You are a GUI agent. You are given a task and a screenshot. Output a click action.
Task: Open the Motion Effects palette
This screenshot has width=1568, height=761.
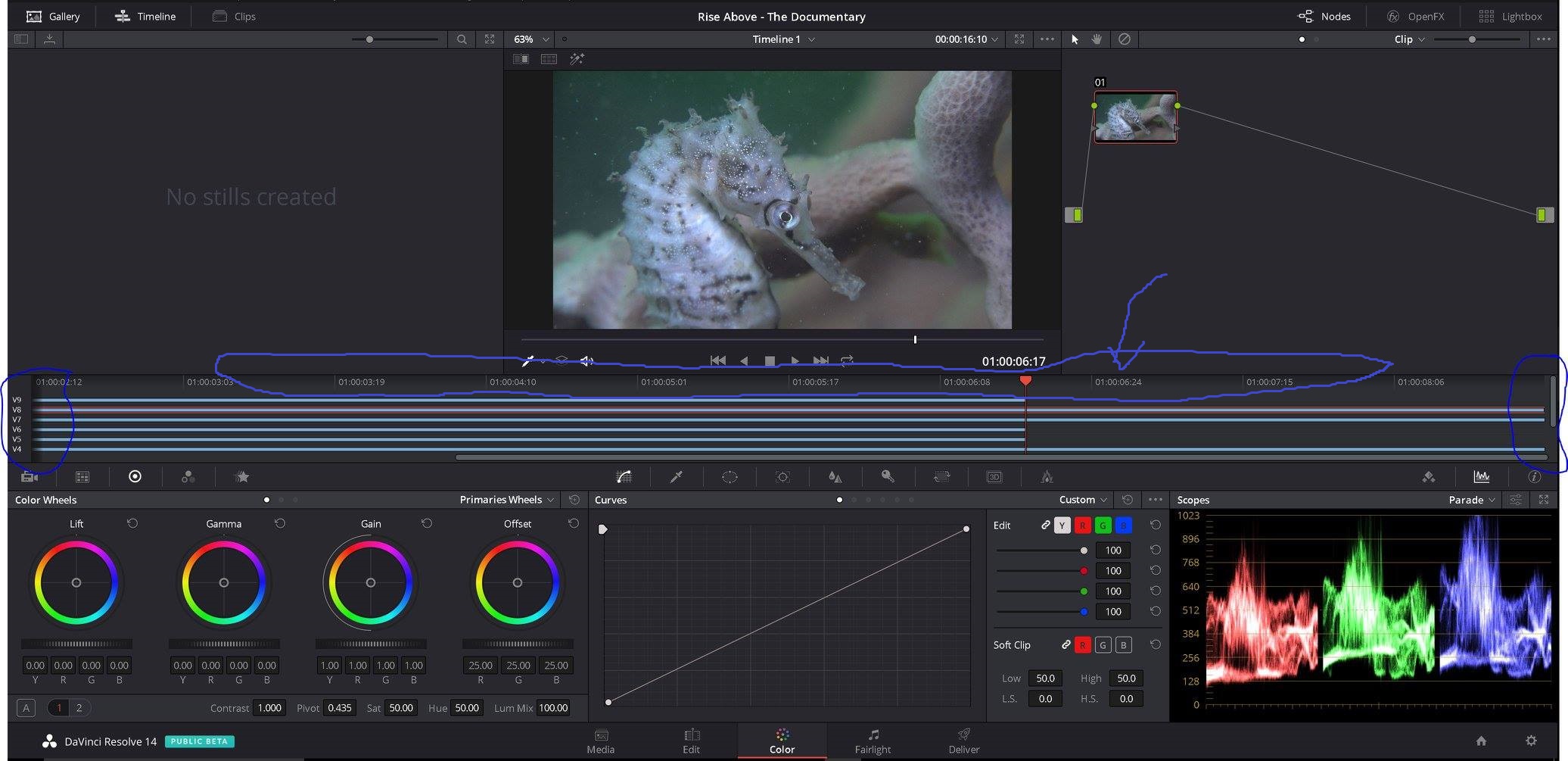coord(242,476)
